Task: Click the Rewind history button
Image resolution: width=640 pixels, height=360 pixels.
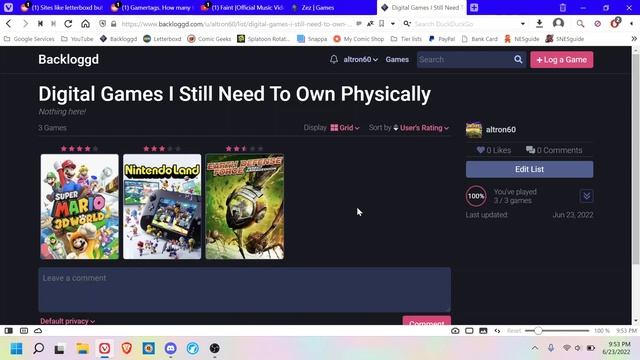Action: pos(40,24)
